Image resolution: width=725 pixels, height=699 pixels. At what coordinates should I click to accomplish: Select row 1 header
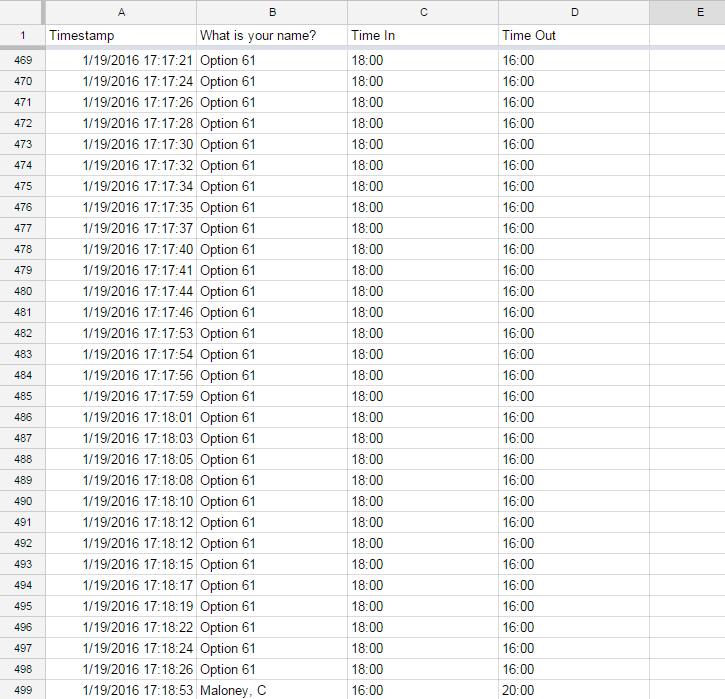[23, 36]
